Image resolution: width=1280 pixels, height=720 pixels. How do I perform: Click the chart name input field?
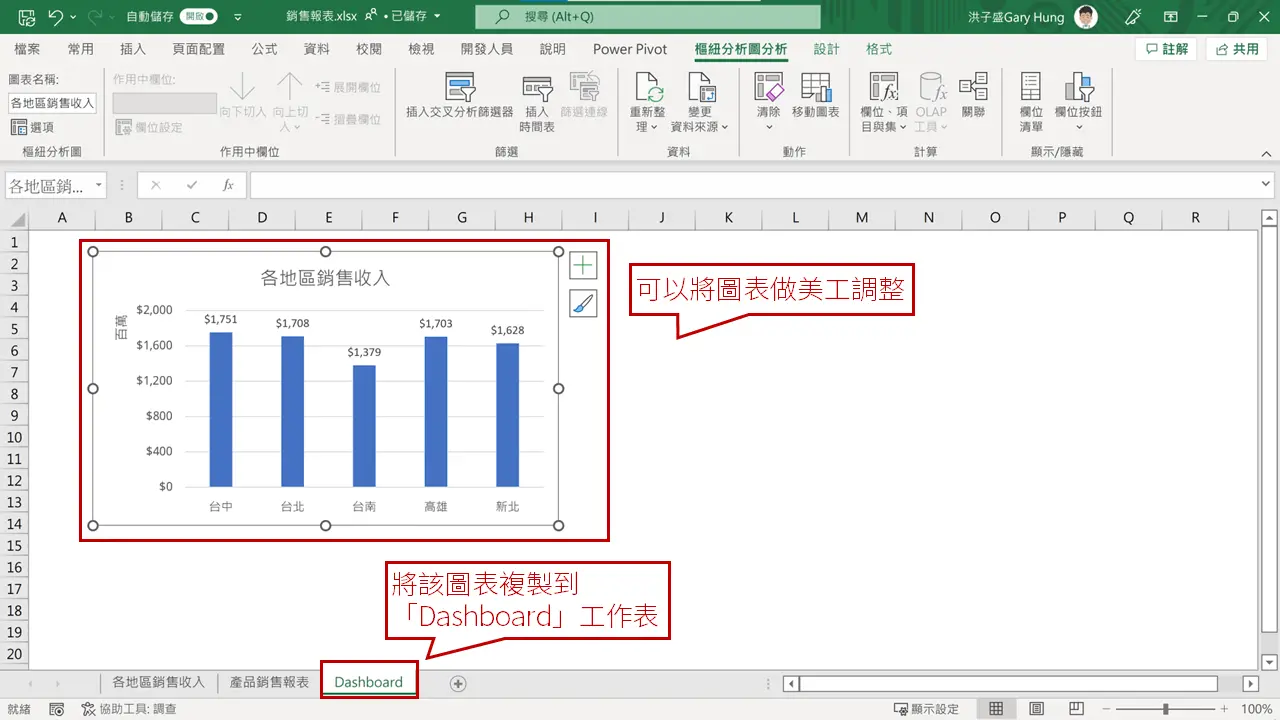tap(52, 102)
